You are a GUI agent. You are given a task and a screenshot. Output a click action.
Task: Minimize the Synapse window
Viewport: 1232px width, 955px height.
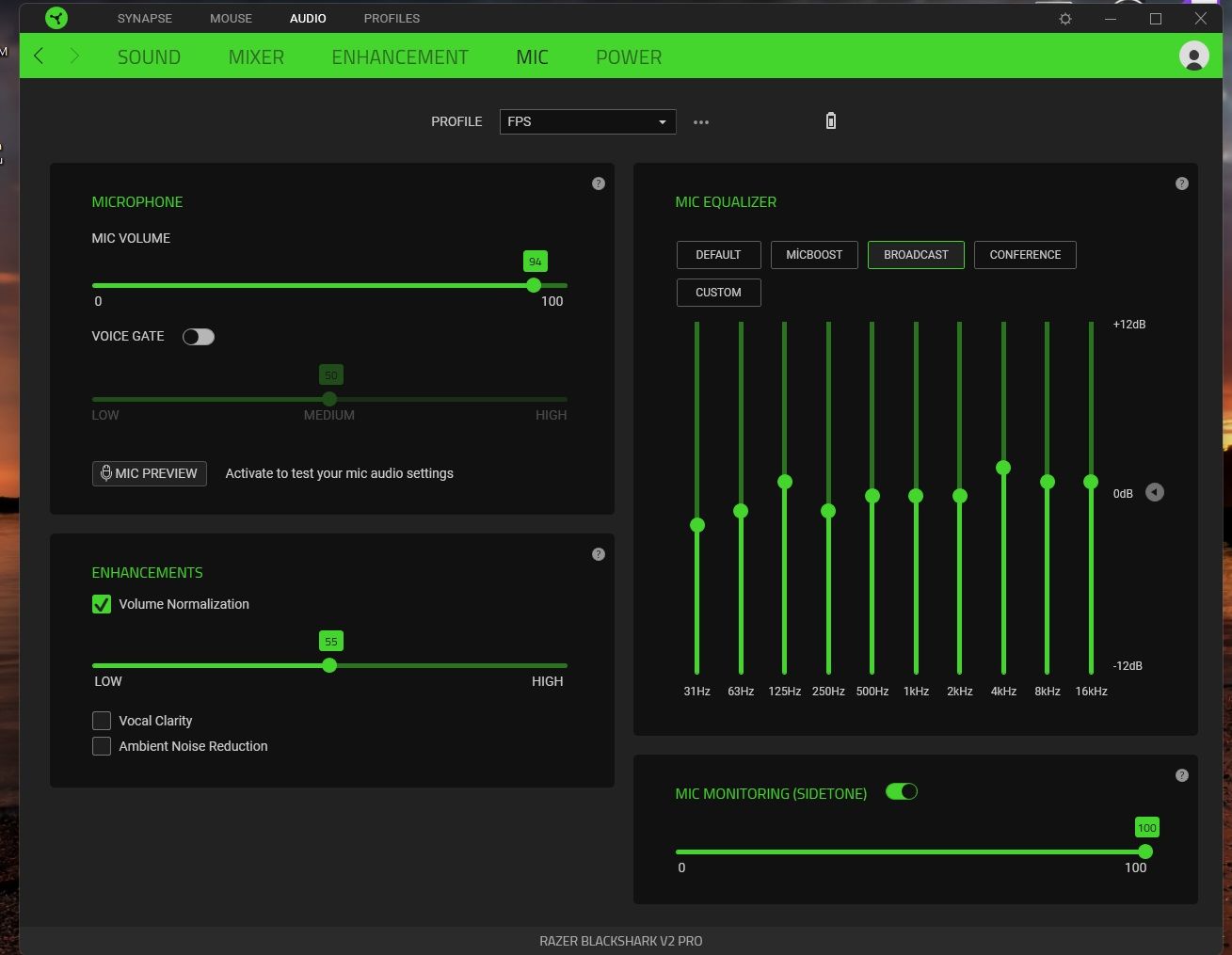point(1111,19)
